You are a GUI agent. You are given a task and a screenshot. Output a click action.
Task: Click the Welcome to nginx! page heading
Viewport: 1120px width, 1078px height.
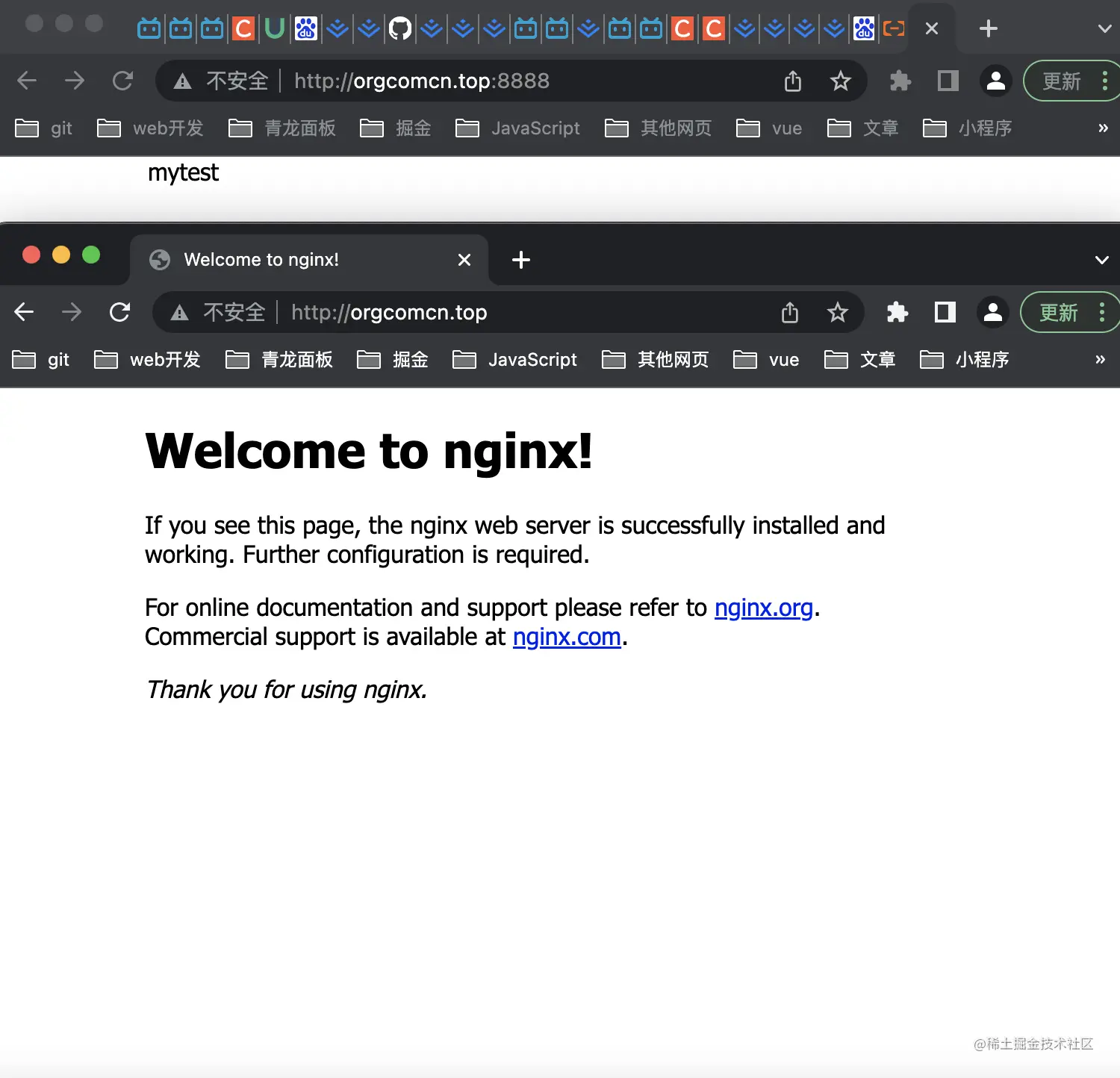coord(369,451)
